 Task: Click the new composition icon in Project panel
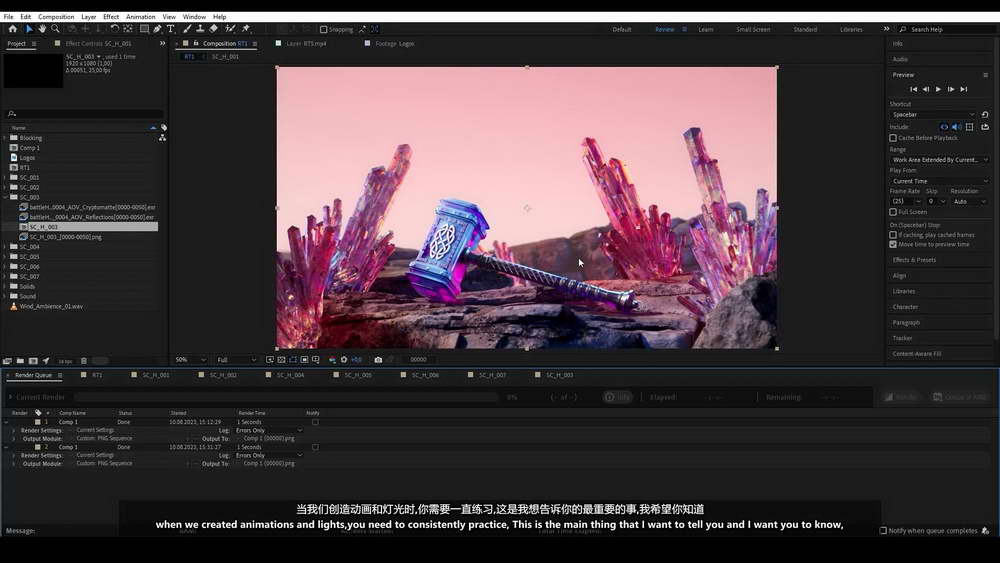click(33, 361)
